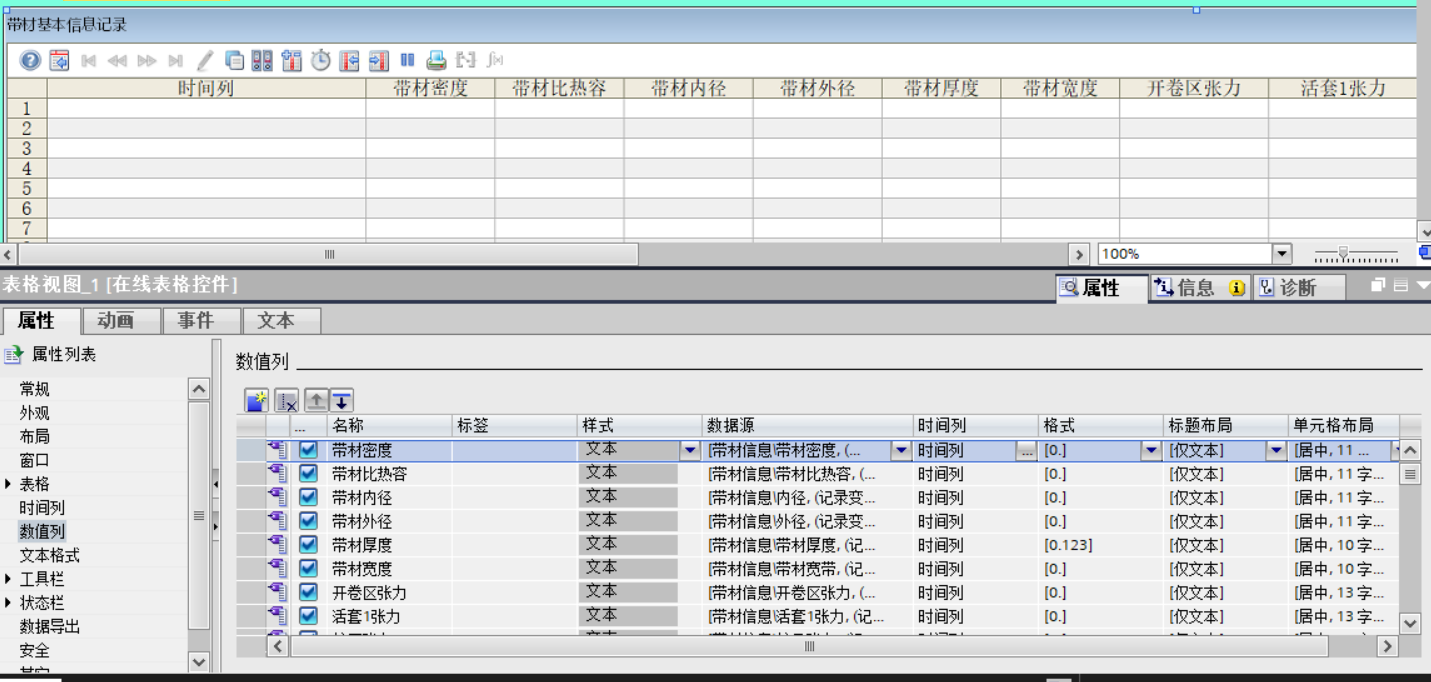Go to next record fast-forward icon
Viewport: 1431px width, 682px height.
tap(147, 61)
